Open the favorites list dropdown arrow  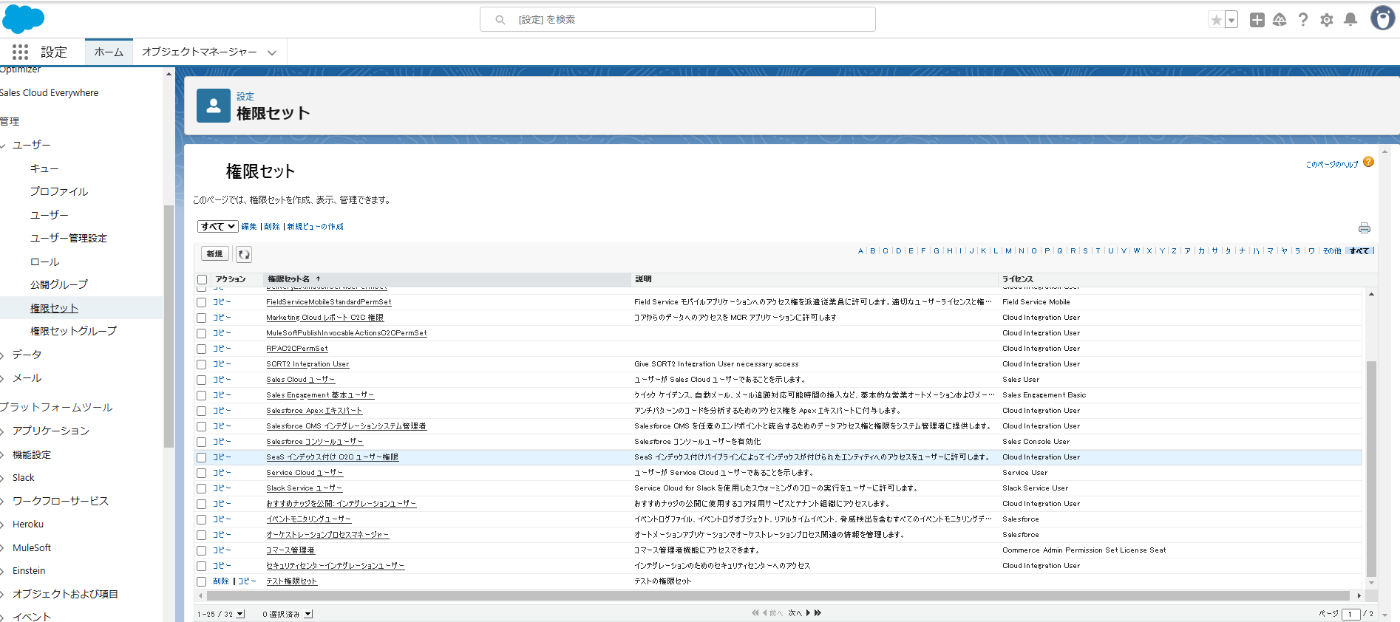click(x=1231, y=20)
